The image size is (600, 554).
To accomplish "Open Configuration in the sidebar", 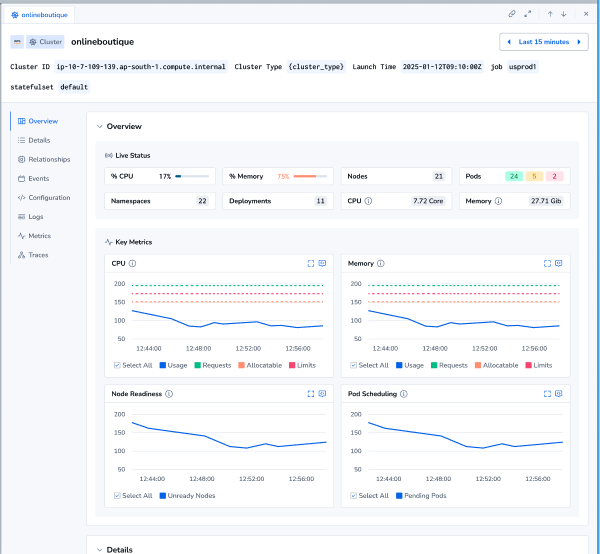I will [x=44, y=197].
